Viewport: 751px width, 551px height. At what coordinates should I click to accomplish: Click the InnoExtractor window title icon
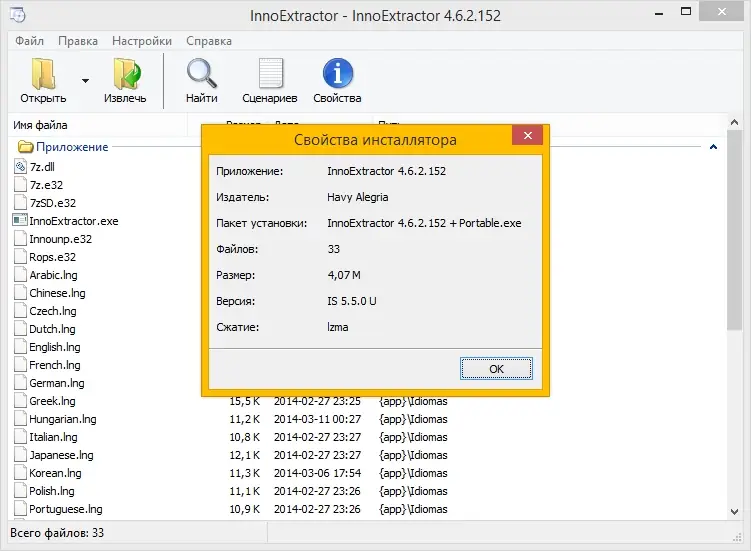18,15
